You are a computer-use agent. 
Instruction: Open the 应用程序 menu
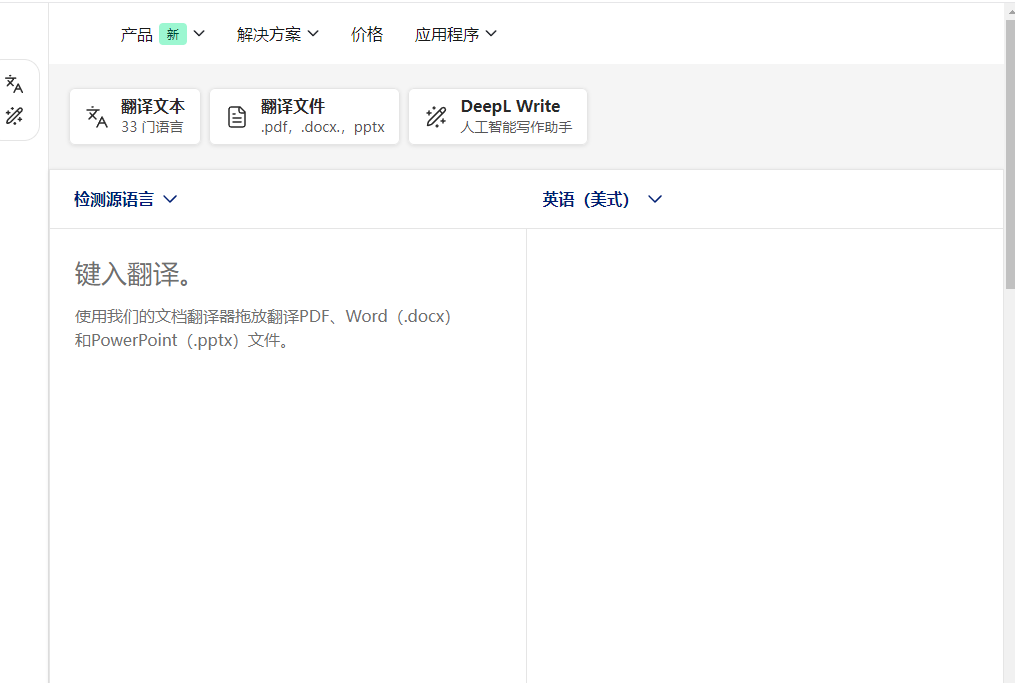pyautogui.click(x=456, y=34)
